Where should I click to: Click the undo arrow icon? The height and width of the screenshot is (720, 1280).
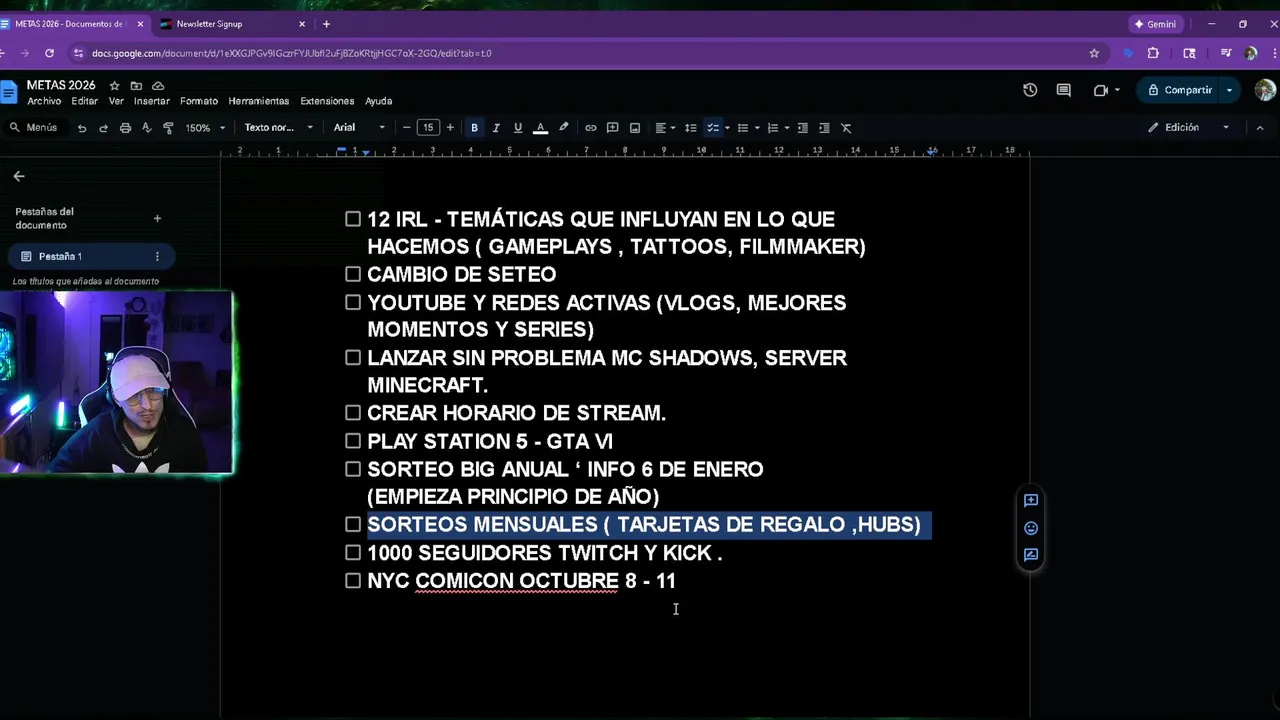click(82, 128)
